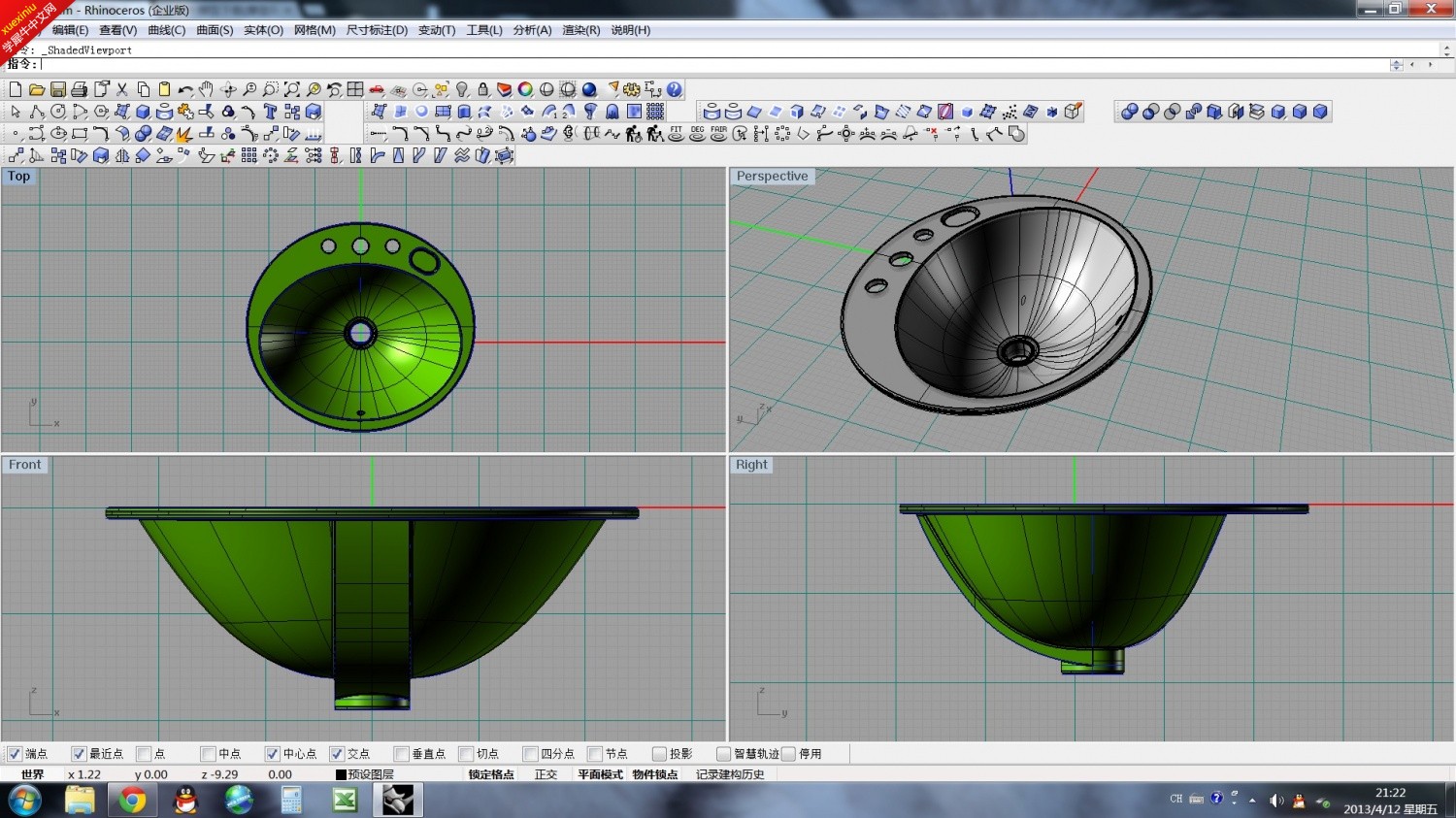Viewport: 1456px width, 818px height.
Task: Open Excel from the taskbar
Action: (x=345, y=800)
